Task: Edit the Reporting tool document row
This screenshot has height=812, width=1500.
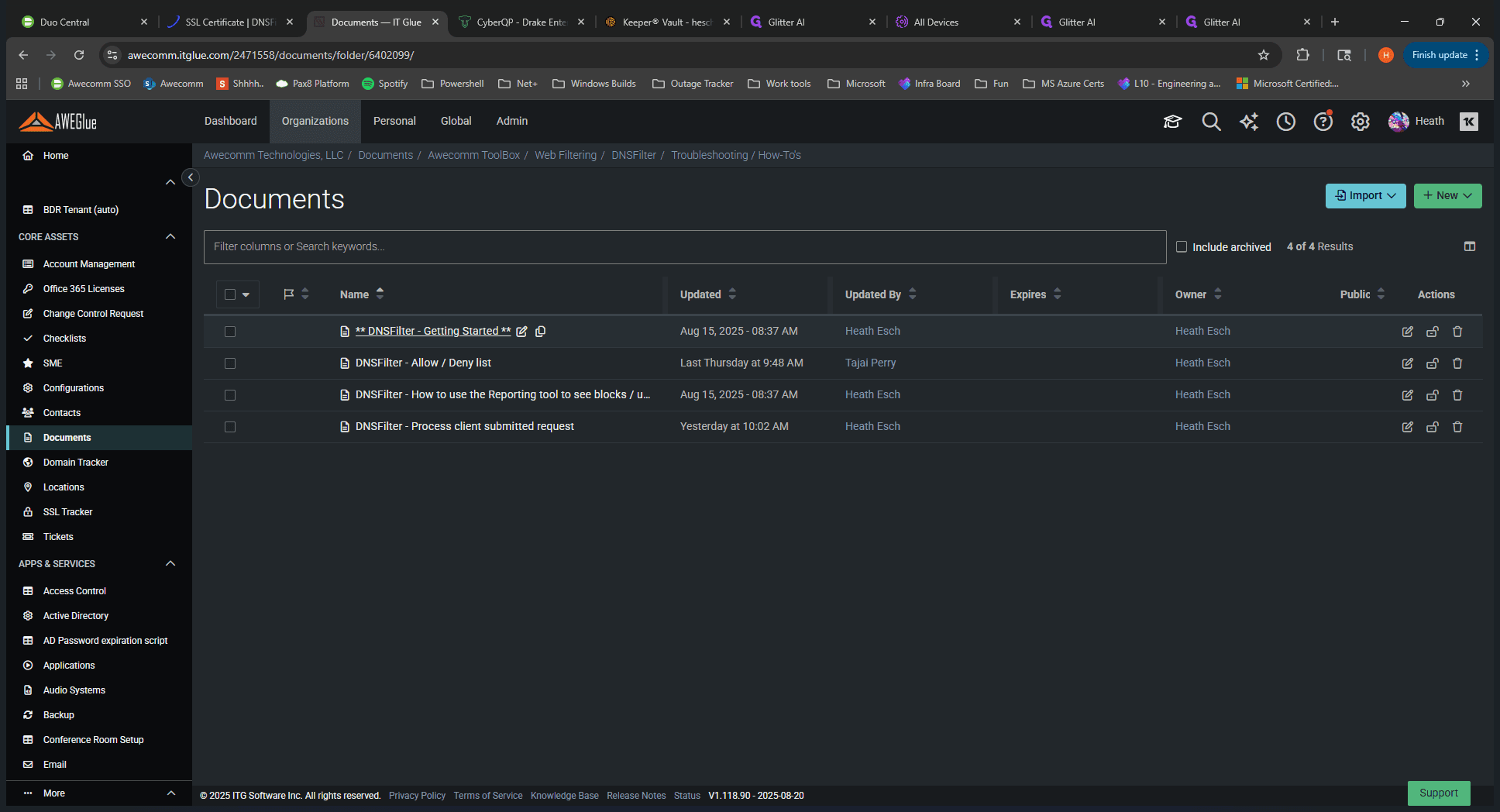Action: click(1408, 395)
